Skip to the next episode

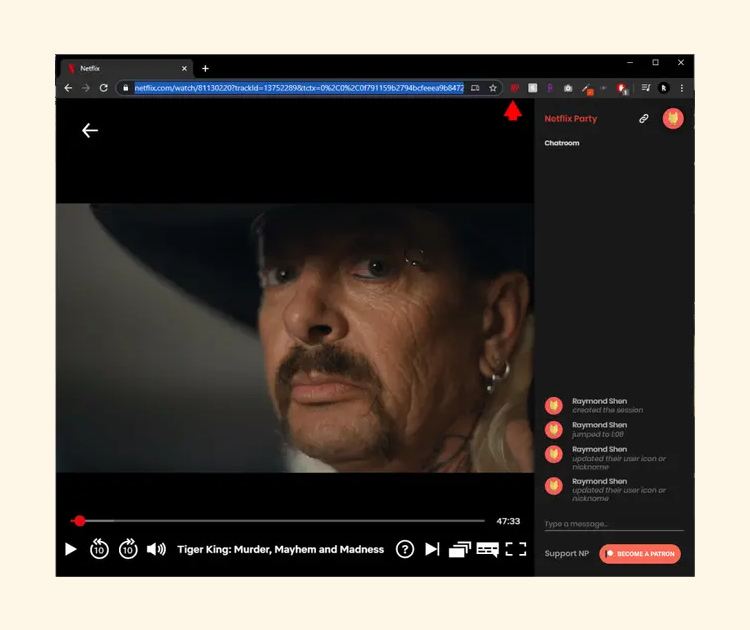point(432,549)
